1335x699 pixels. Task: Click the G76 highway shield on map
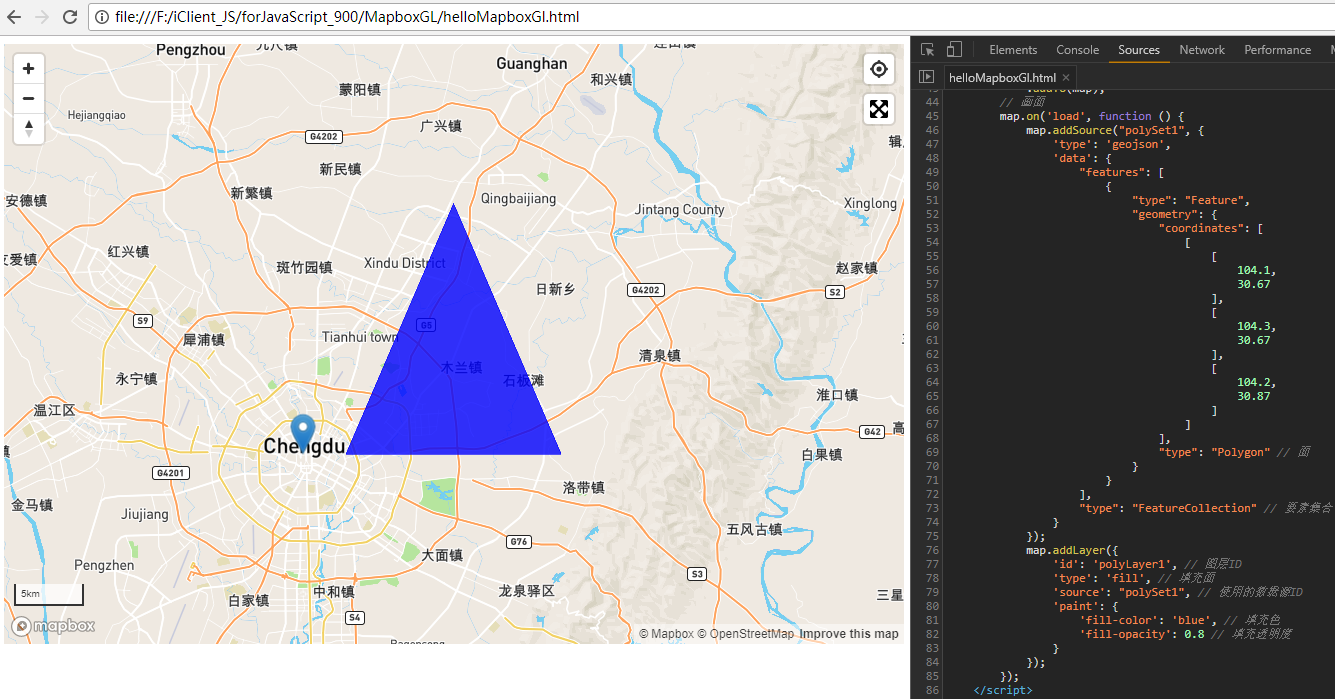[518, 542]
